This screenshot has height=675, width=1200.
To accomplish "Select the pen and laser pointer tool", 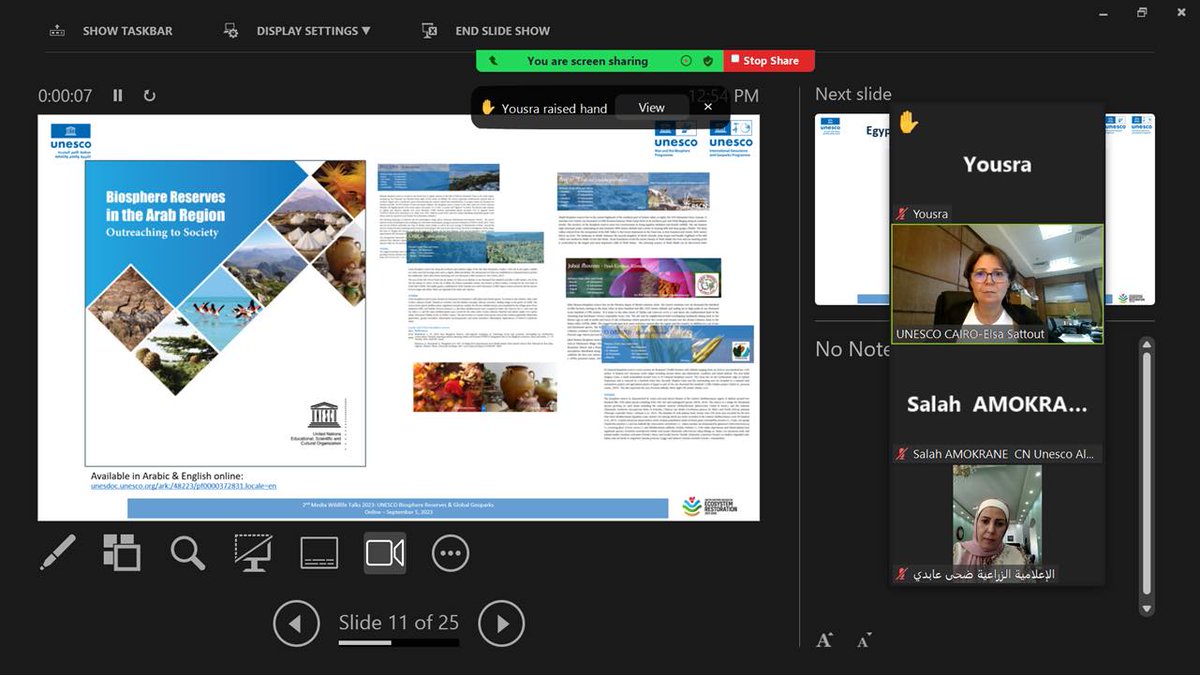I will click(58, 552).
